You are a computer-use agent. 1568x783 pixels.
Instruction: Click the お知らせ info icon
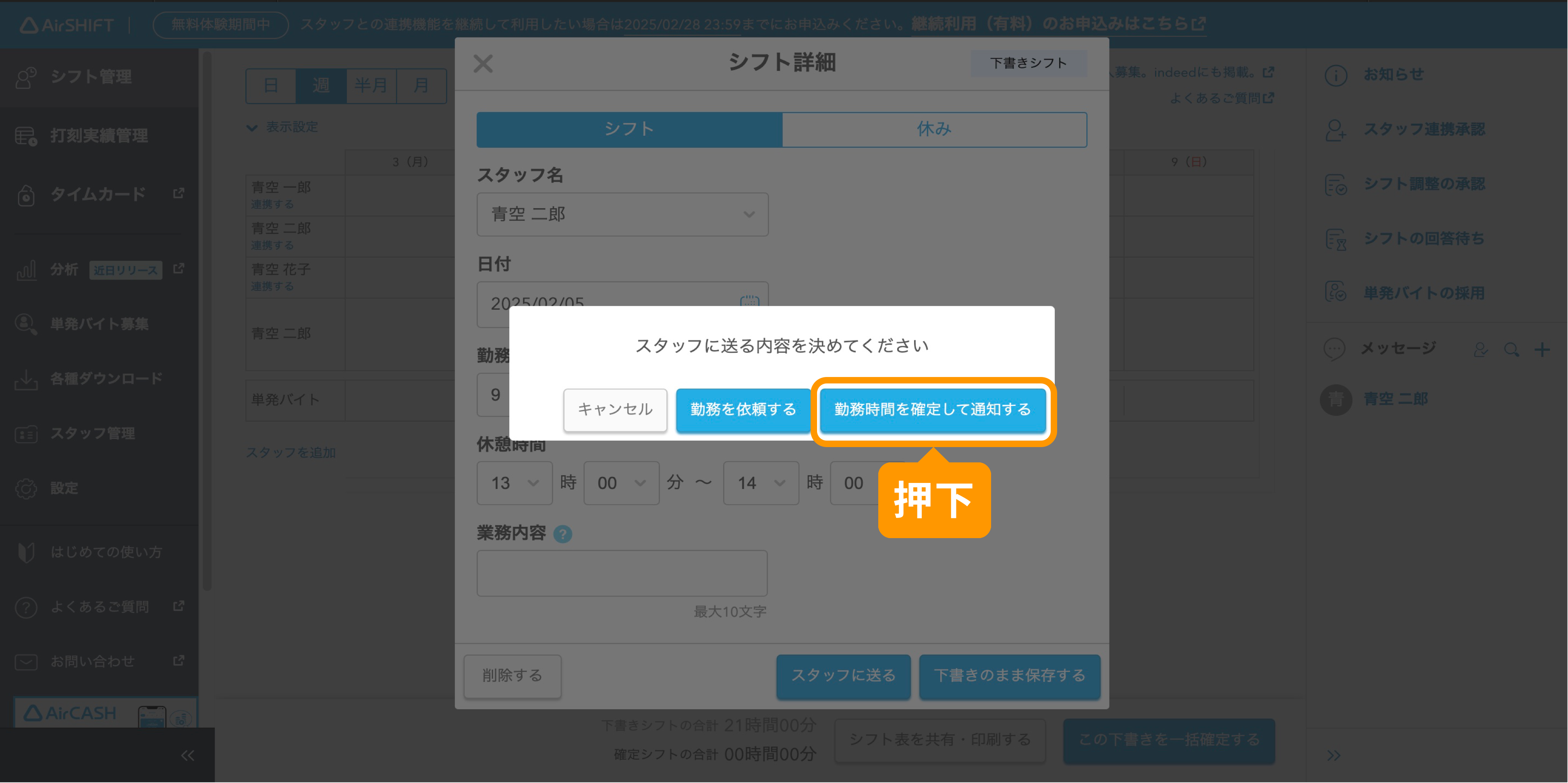click(x=1336, y=75)
